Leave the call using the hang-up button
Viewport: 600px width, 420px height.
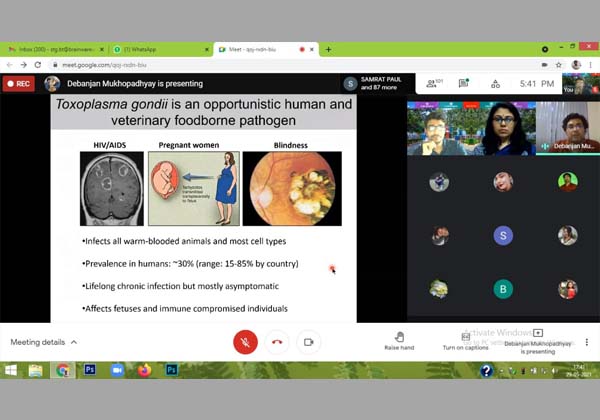click(x=277, y=342)
